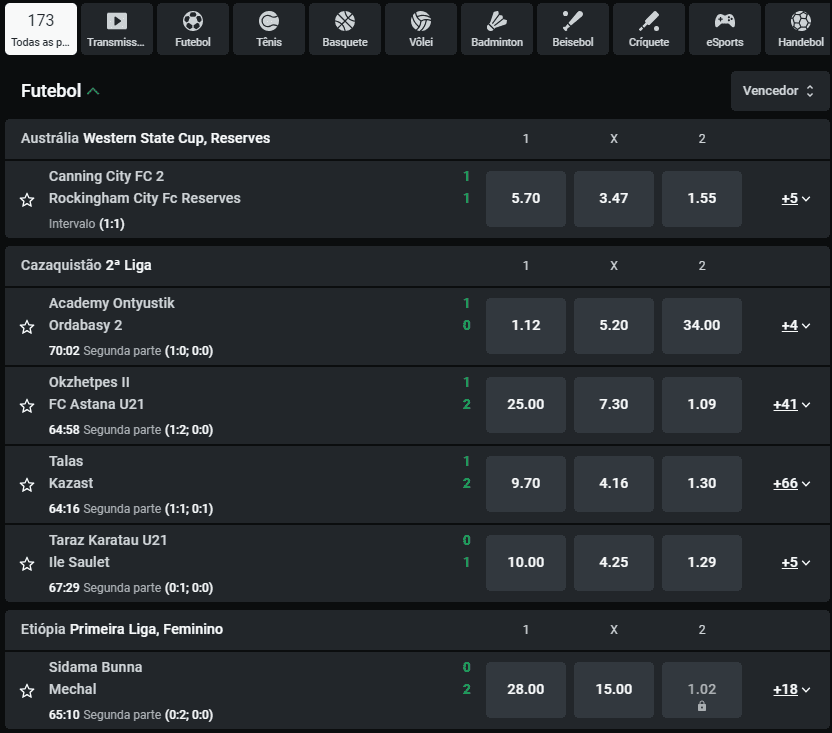Image resolution: width=832 pixels, height=733 pixels.
Task: Select draw odds 4.25 for Taraz Karatau U21
Action: click(x=613, y=563)
